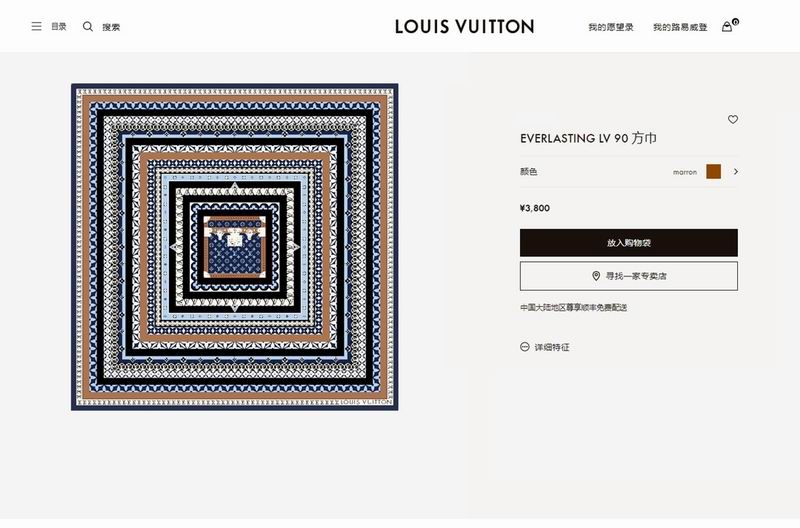Expand color options with the chevron arrow
The image size is (800, 528).
click(736, 171)
